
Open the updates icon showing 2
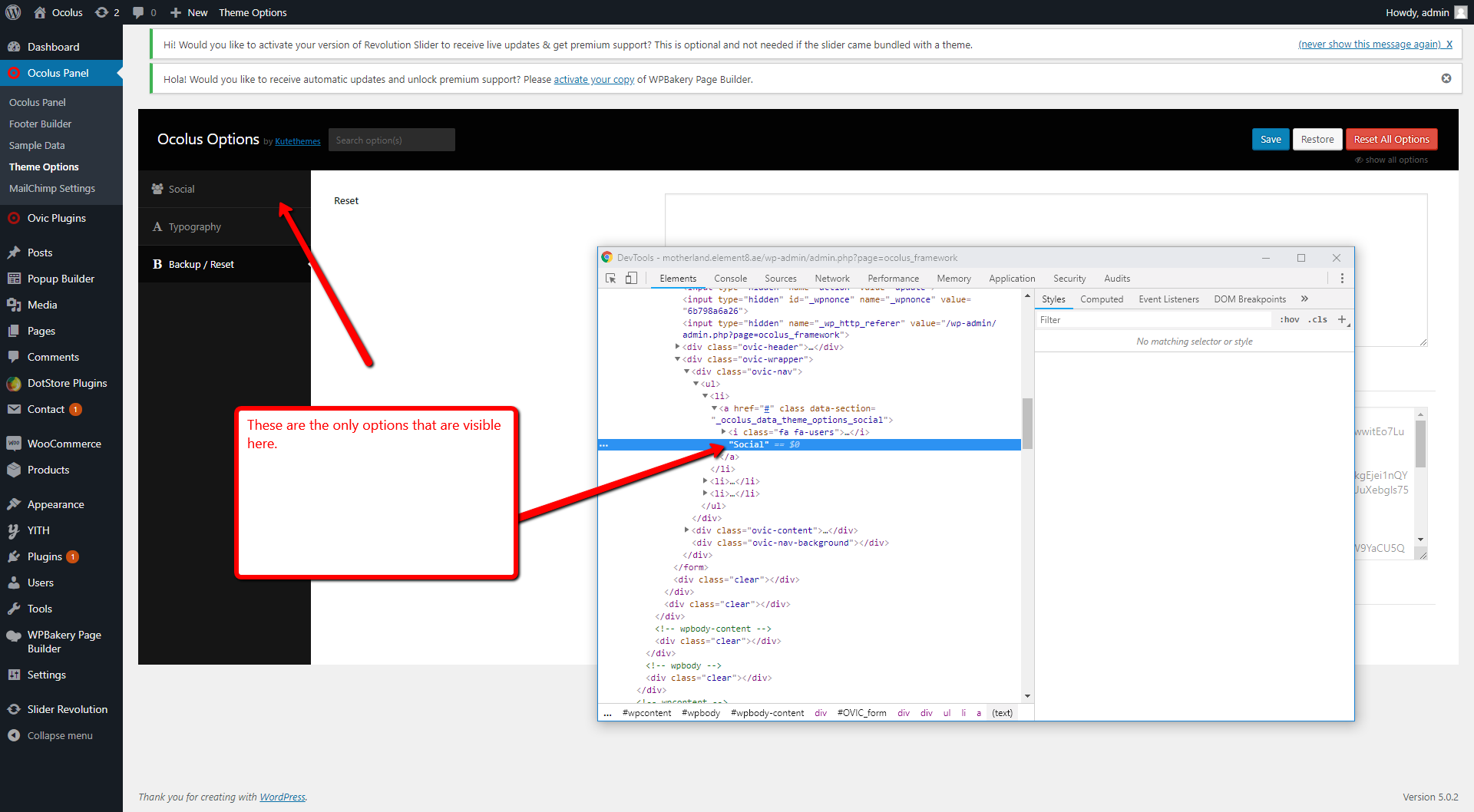coord(107,12)
